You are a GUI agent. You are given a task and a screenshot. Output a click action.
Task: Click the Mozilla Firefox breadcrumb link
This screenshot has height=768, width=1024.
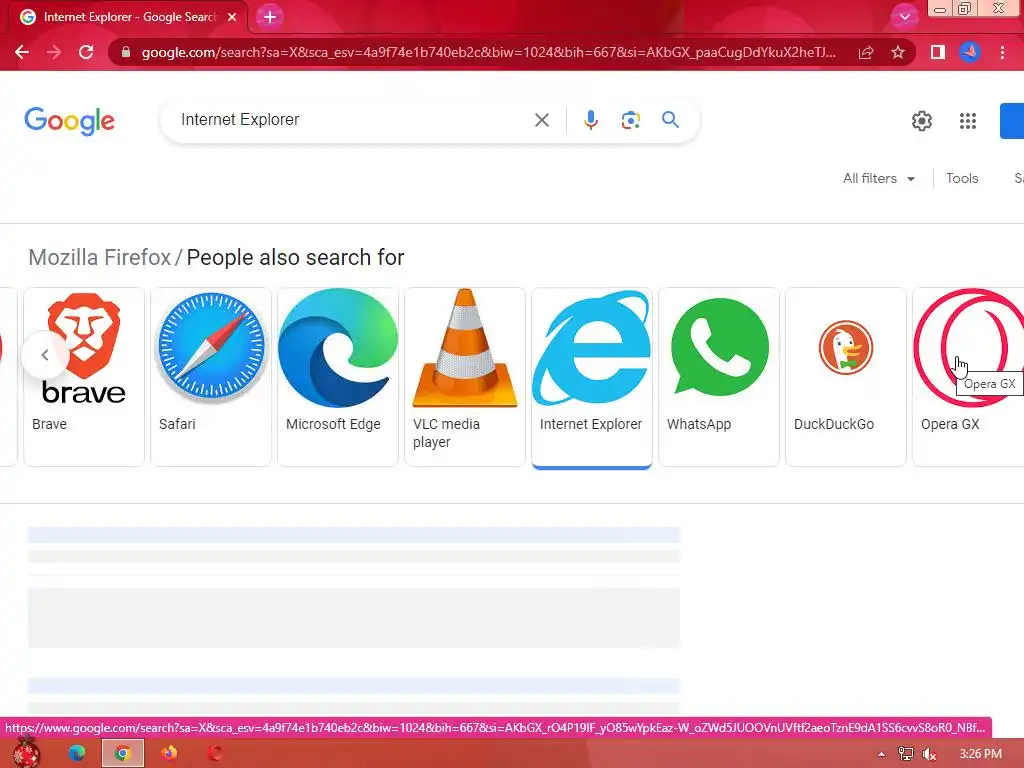pyautogui.click(x=99, y=257)
